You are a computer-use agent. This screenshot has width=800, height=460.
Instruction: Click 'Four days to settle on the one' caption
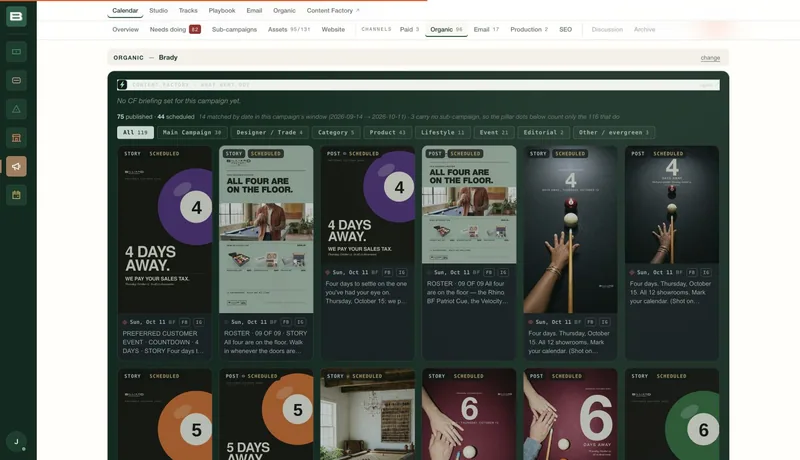[366, 292]
